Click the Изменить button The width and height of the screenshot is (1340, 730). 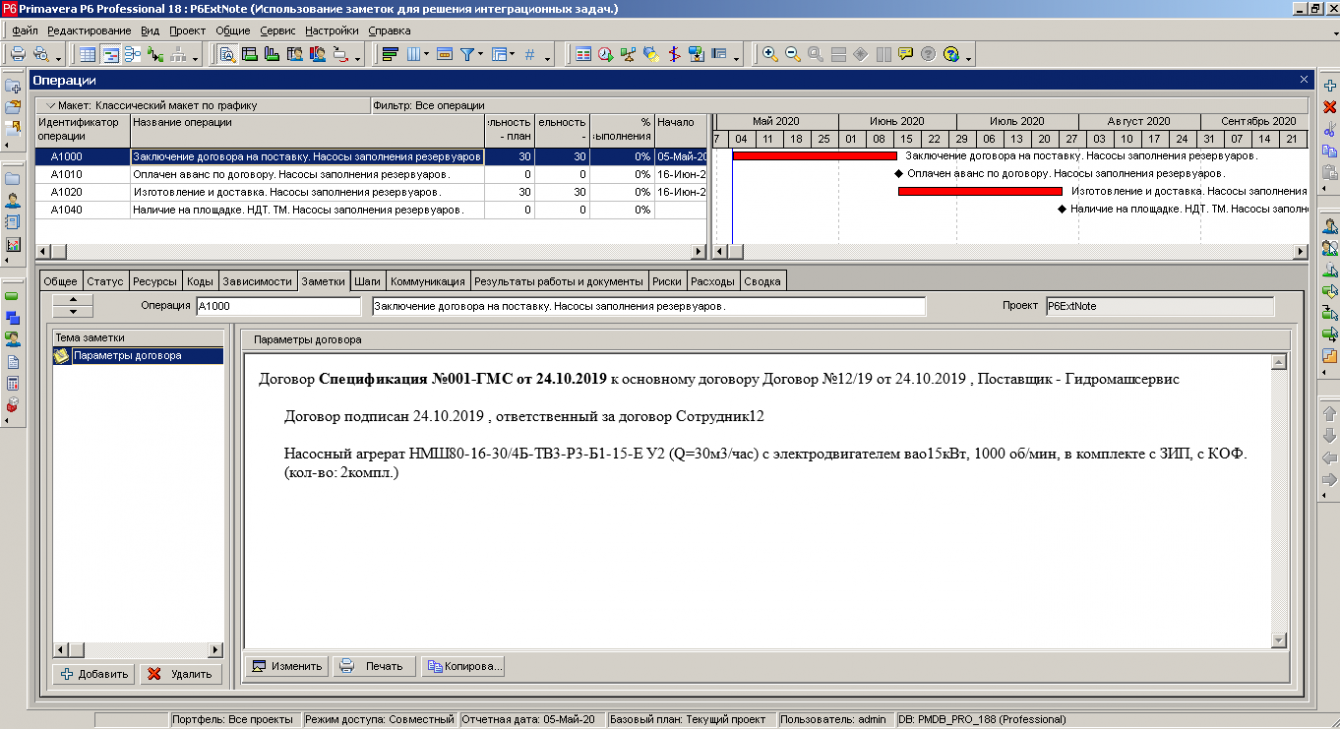click(286, 666)
